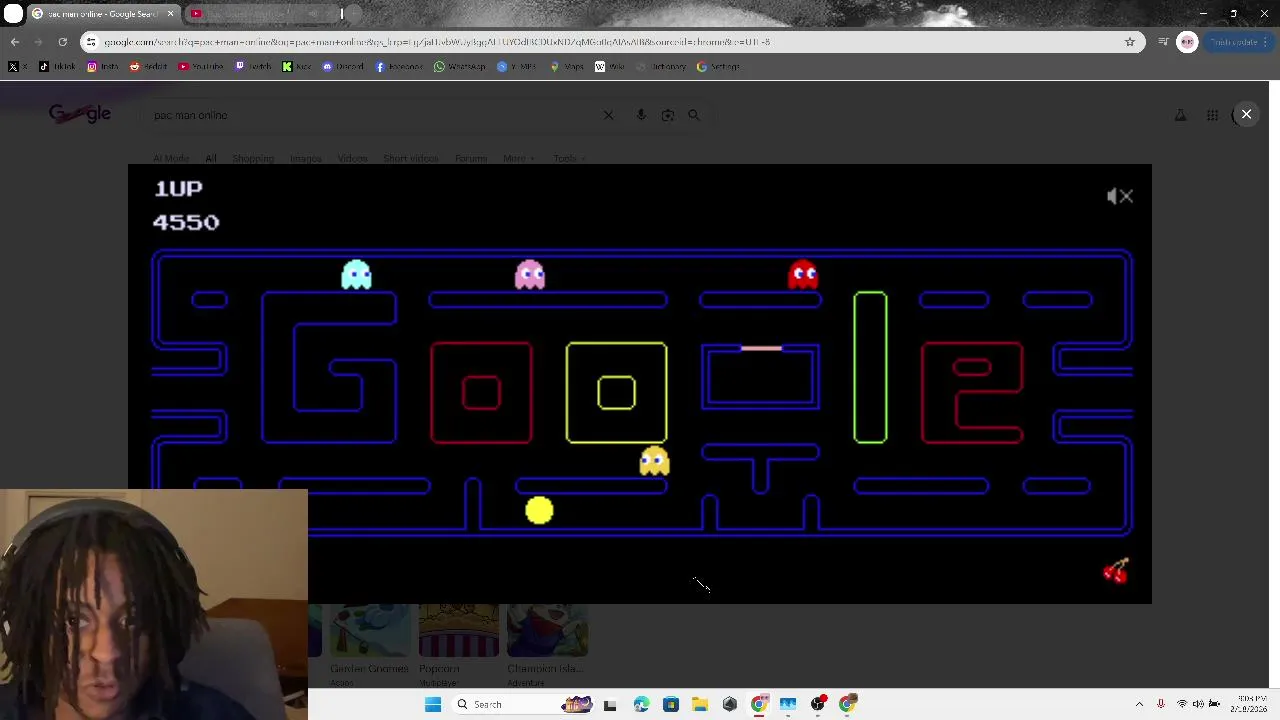Click the Finish update button
This screenshot has height=720, width=1280.
tap(1237, 42)
